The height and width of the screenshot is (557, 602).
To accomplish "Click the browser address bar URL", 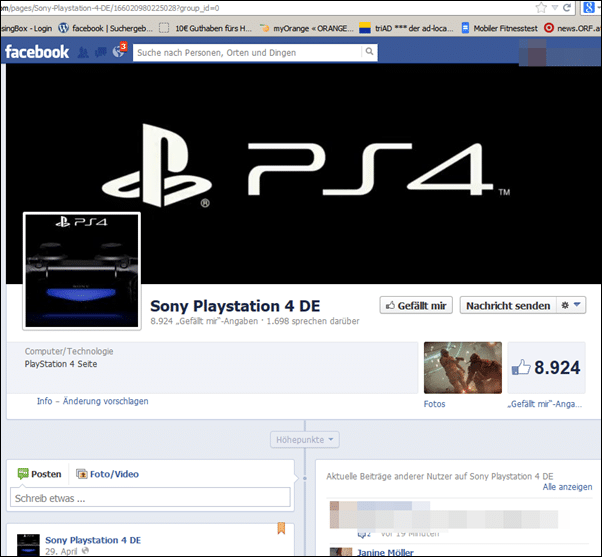I will click(x=111, y=8).
